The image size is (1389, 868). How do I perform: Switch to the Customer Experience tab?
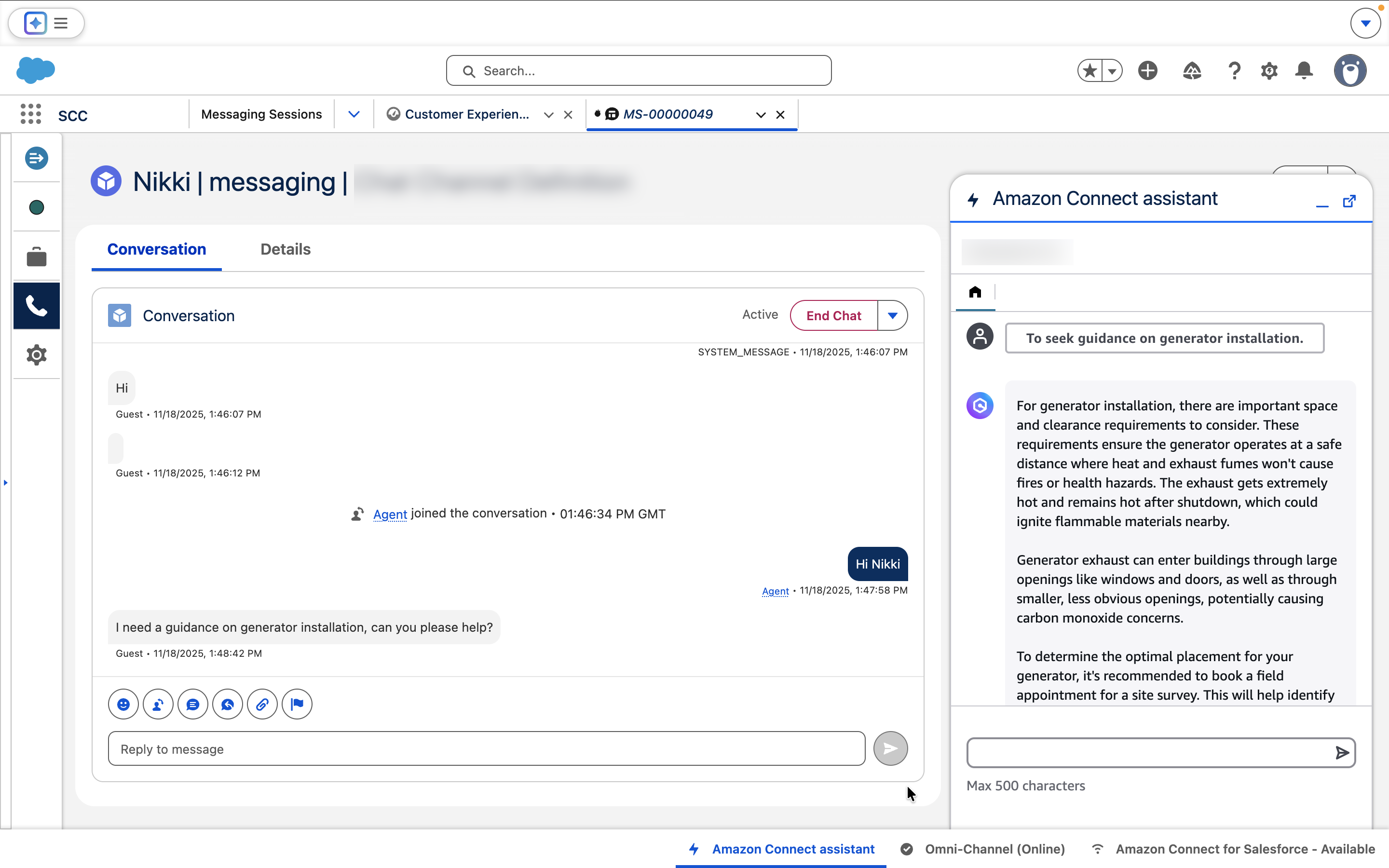(466, 114)
